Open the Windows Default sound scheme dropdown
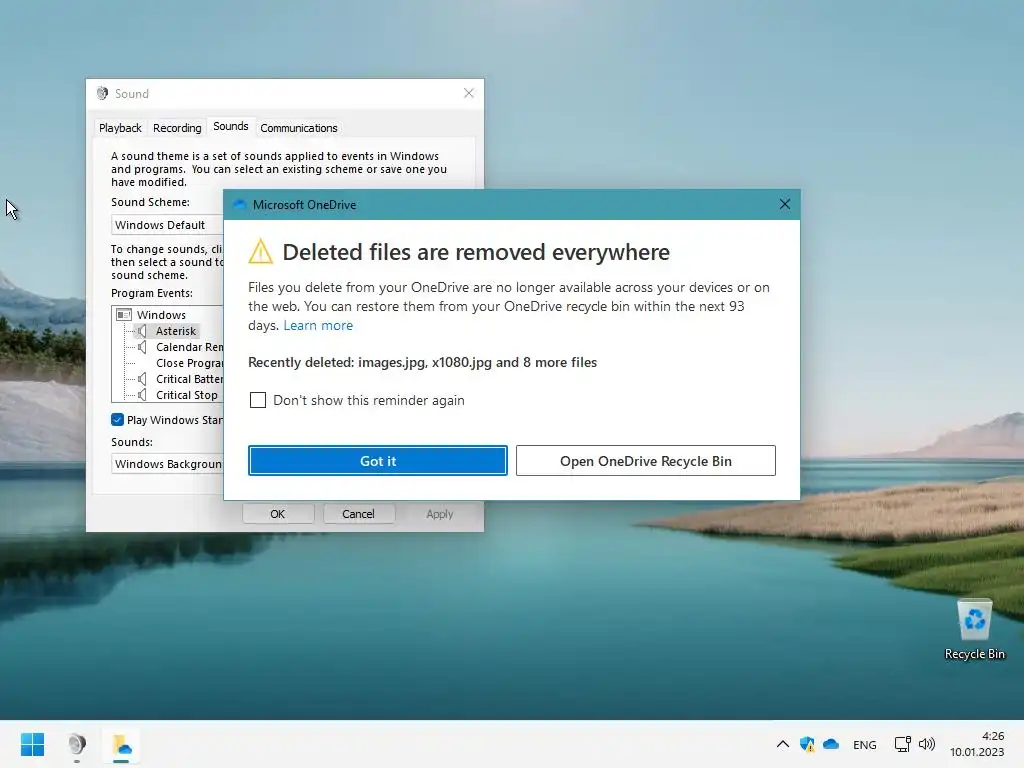1024x768 pixels. (167, 225)
